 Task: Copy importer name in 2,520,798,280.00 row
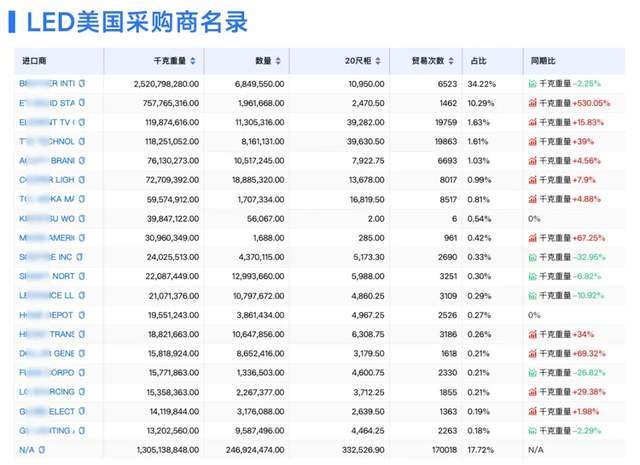82,84
